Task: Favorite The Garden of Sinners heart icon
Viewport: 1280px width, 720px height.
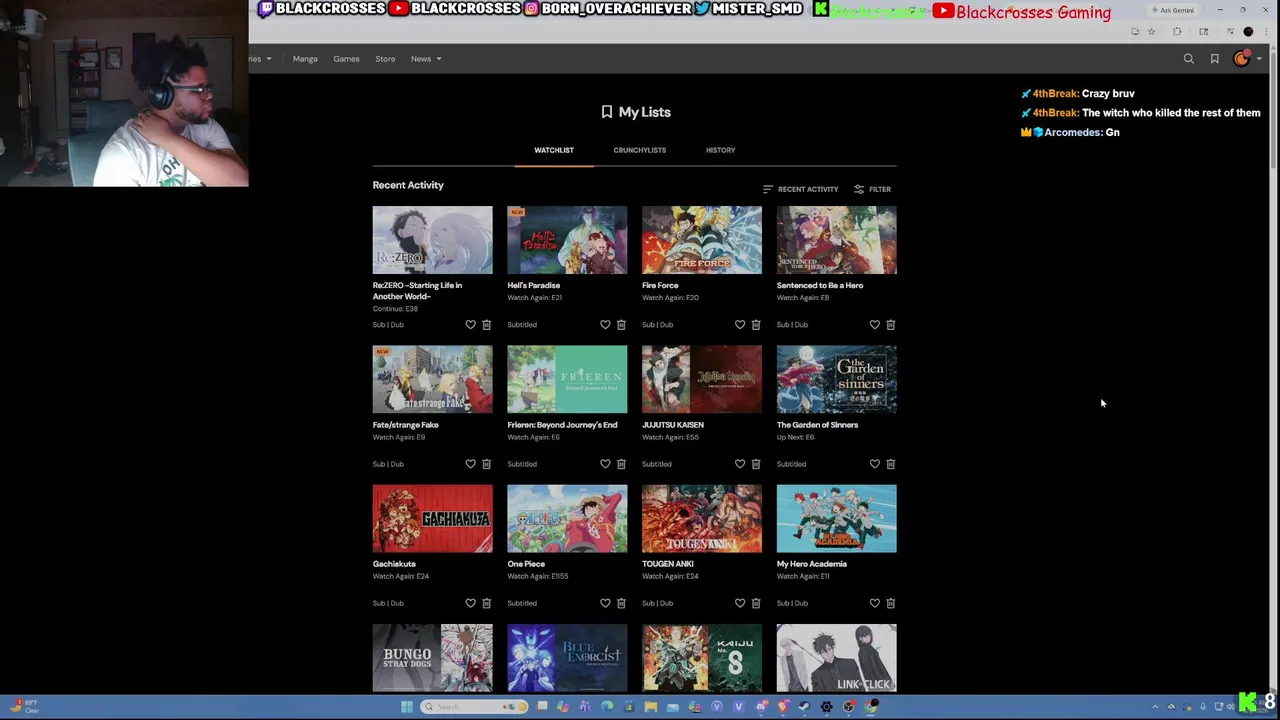Action: pos(875,464)
